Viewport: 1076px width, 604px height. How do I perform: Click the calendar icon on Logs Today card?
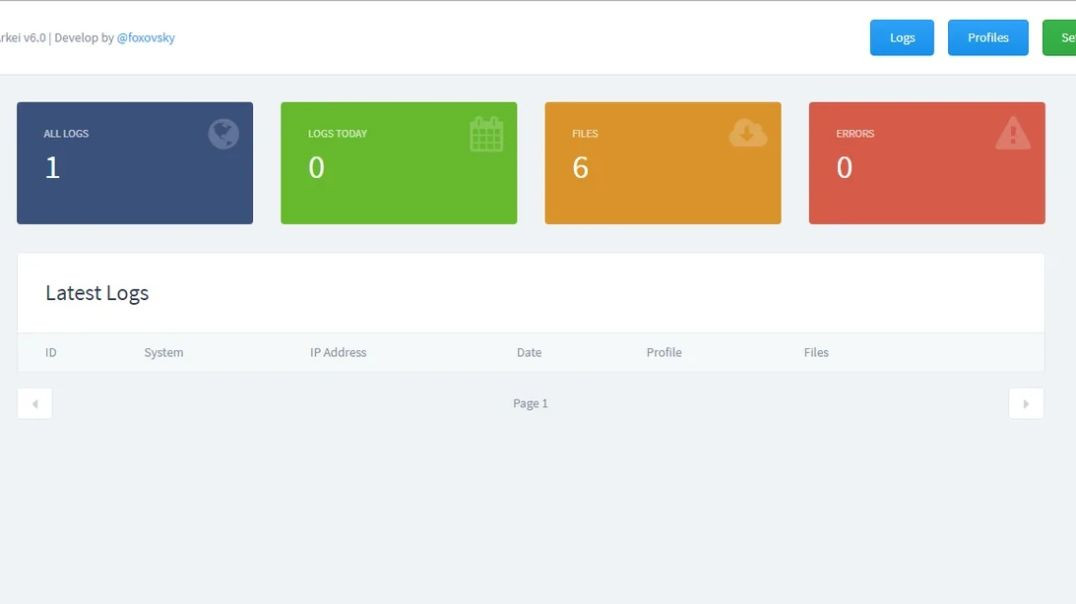[486, 134]
